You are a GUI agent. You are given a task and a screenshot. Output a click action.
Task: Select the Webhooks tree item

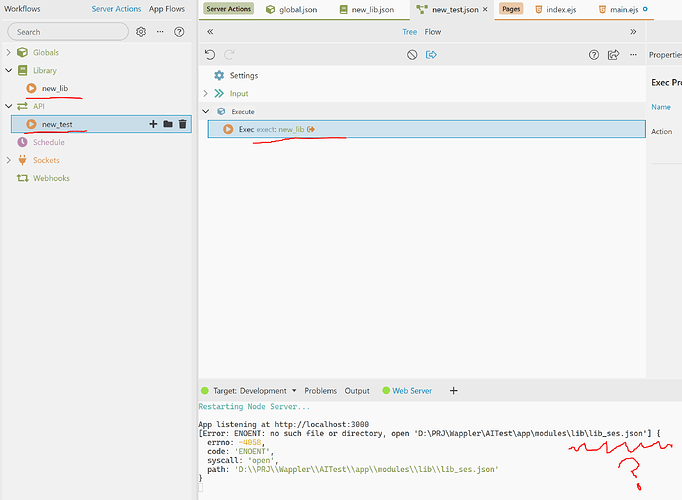(x=51, y=178)
